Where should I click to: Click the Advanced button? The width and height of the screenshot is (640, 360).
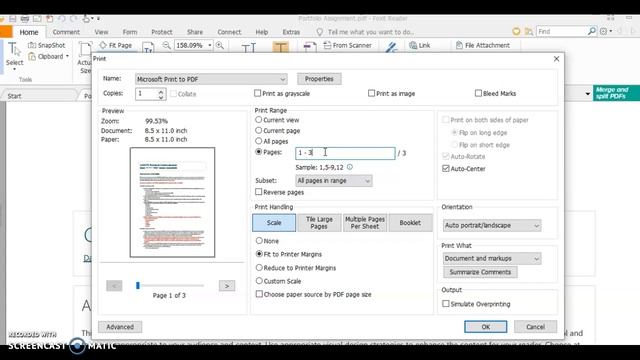120,327
